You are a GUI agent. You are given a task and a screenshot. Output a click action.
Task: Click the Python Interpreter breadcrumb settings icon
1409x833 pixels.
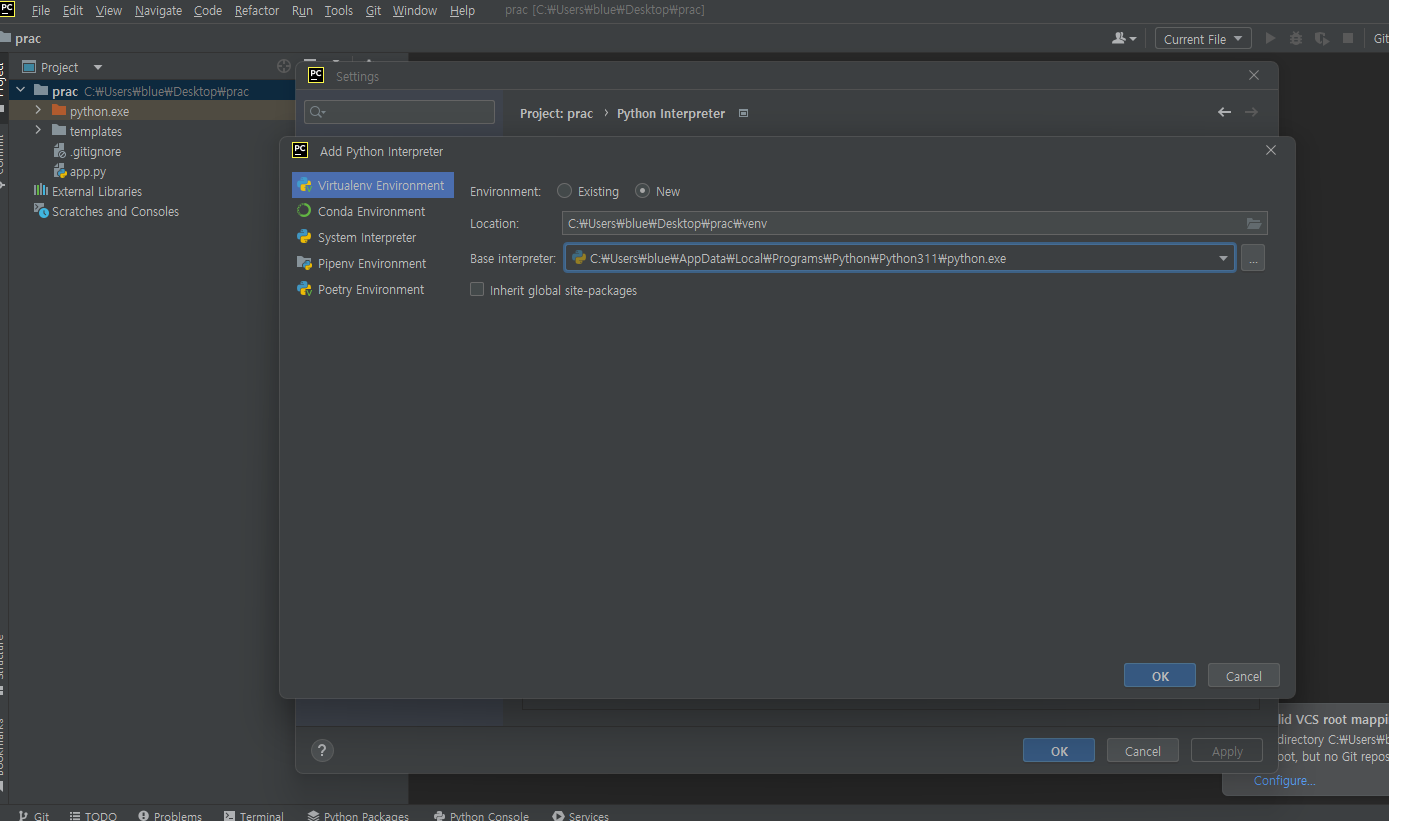coord(743,113)
